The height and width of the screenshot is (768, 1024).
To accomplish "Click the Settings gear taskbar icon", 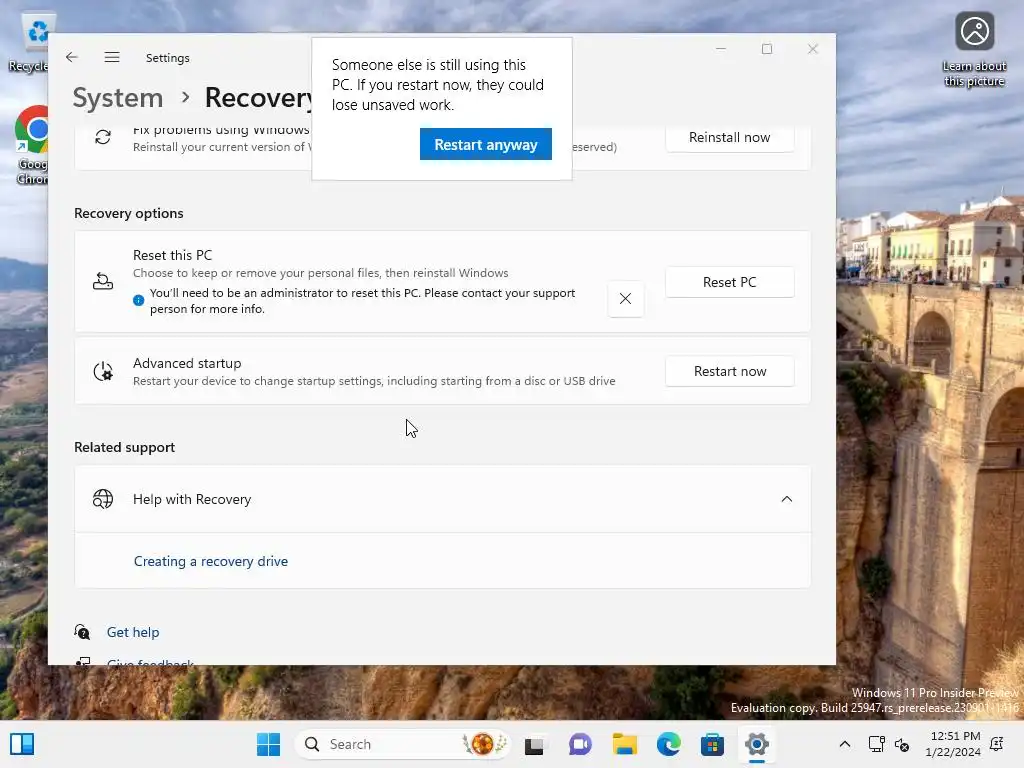I will click(757, 744).
